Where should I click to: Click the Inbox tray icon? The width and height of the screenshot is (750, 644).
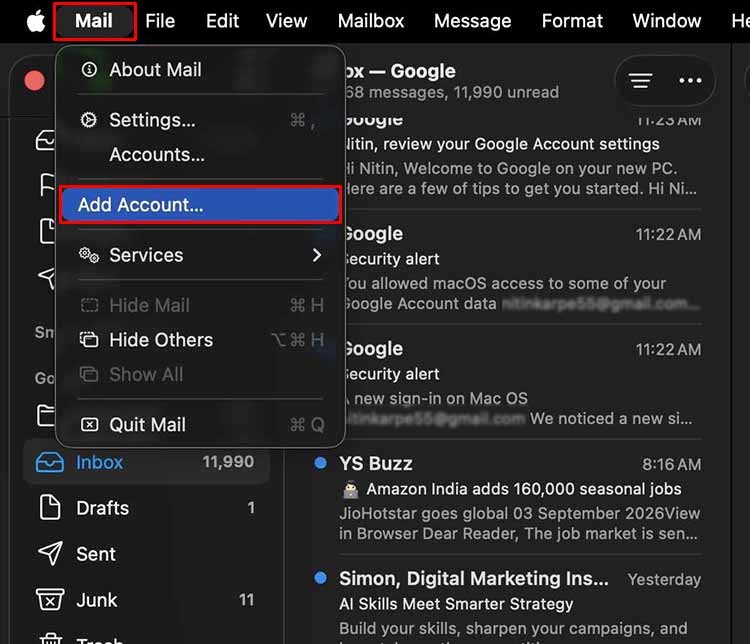click(50, 462)
